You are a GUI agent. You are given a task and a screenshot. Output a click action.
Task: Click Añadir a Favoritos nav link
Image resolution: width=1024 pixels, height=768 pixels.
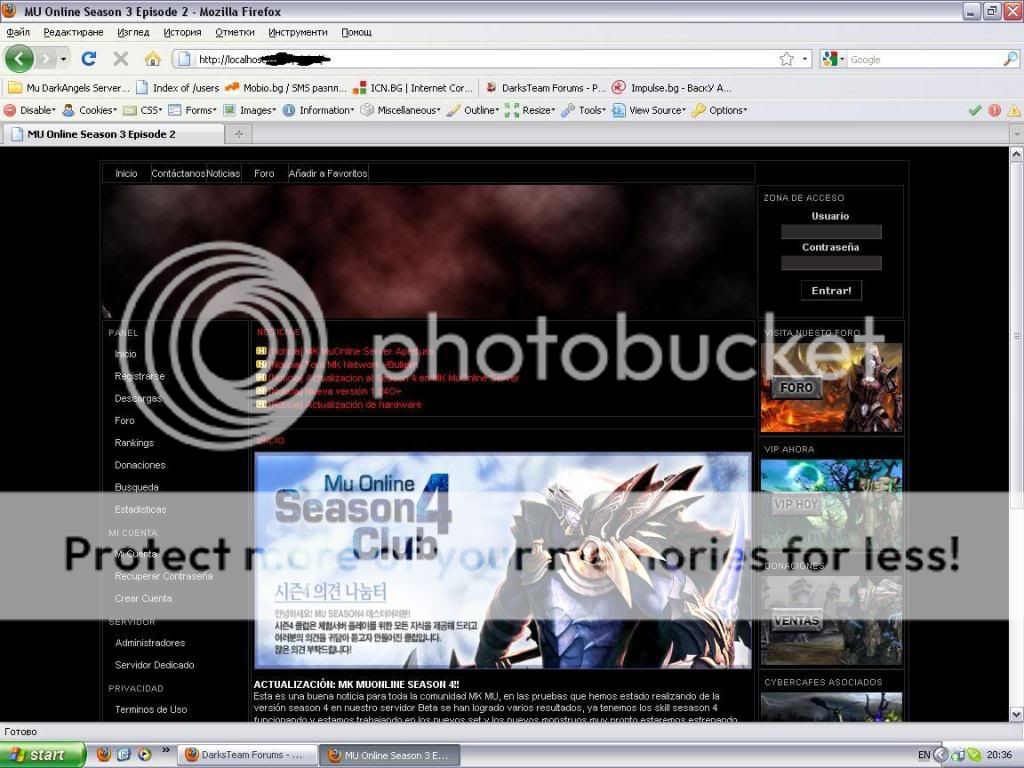(328, 174)
